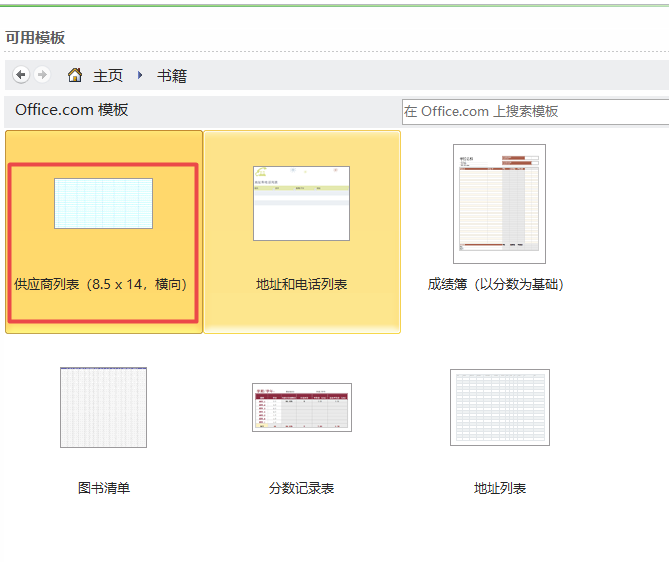This screenshot has width=669, height=562.
Task: Click the back arrow navigation button
Action: click(x=21, y=75)
